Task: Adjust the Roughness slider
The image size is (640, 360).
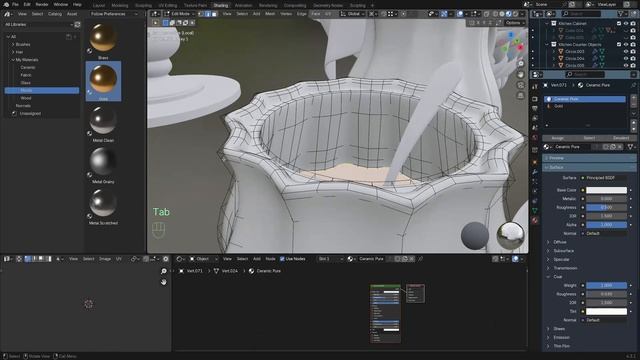Action: [x=606, y=207]
